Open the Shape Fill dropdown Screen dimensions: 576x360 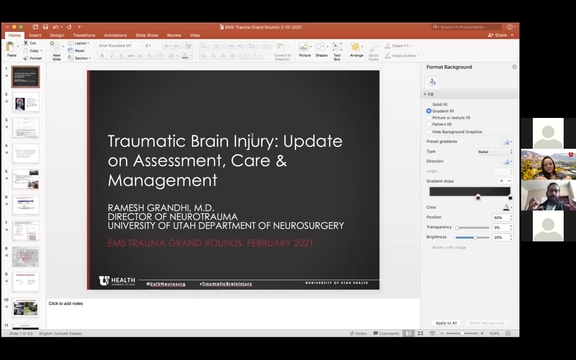point(399,46)
